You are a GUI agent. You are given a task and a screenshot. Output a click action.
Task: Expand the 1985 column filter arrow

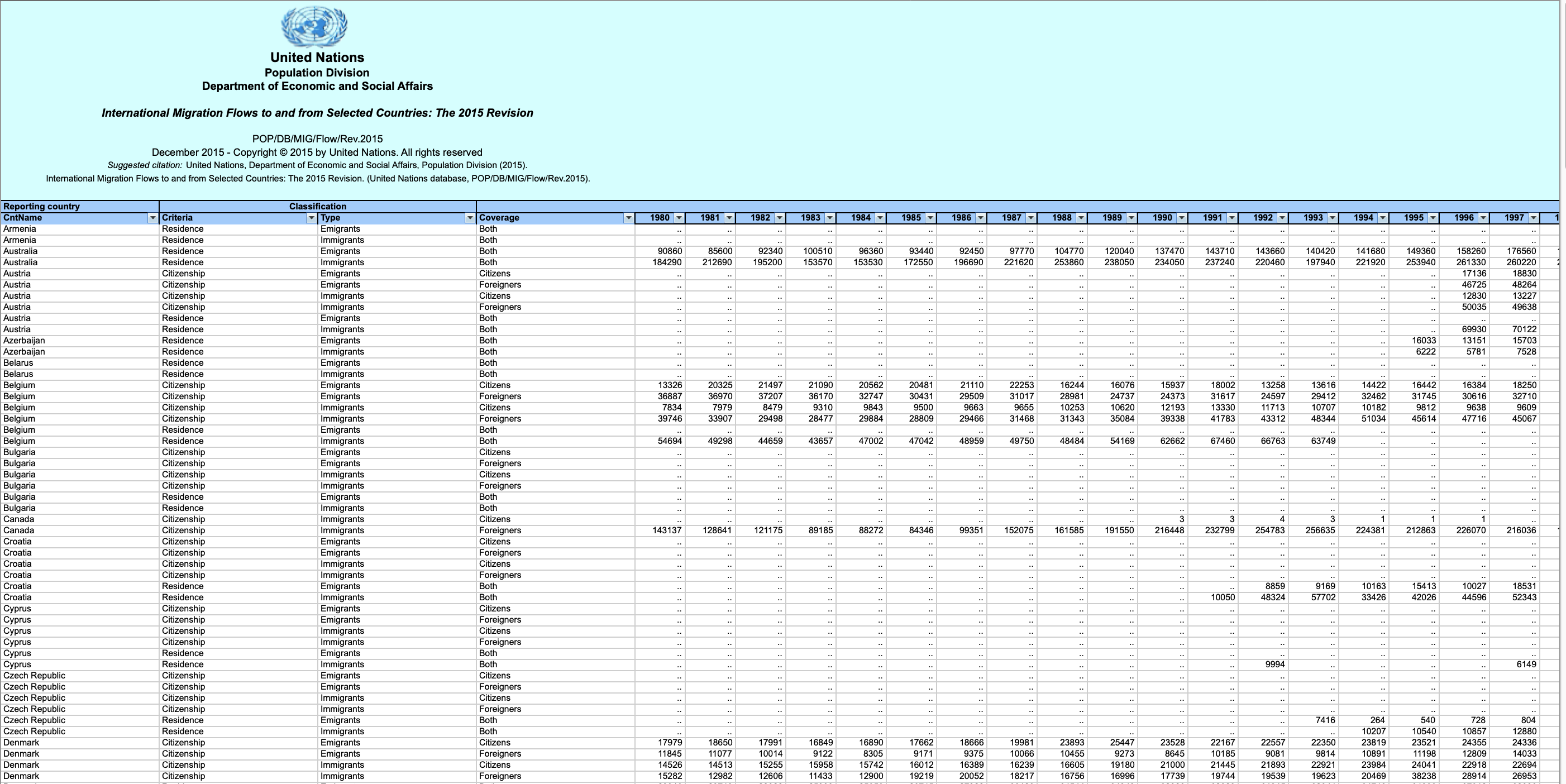tap(930, 218)
